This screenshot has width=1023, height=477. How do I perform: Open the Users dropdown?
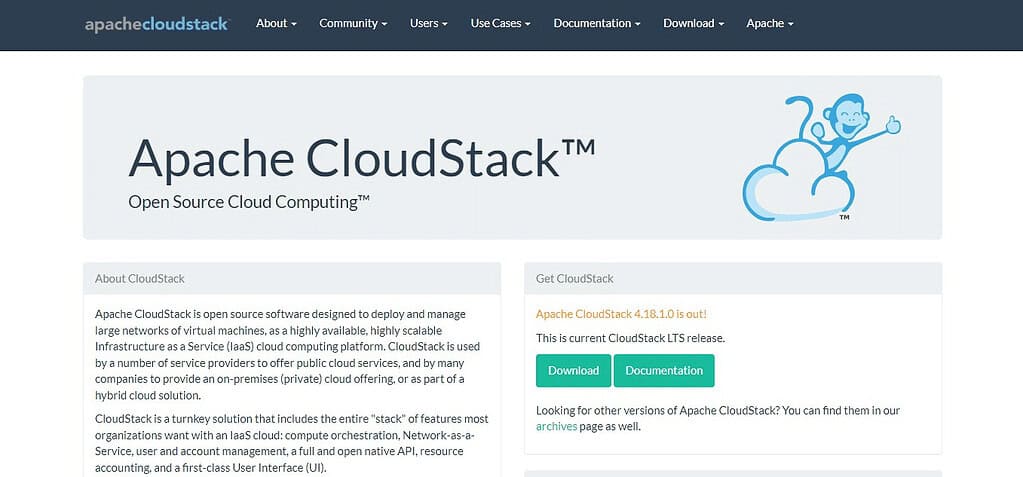pos(429,23)
